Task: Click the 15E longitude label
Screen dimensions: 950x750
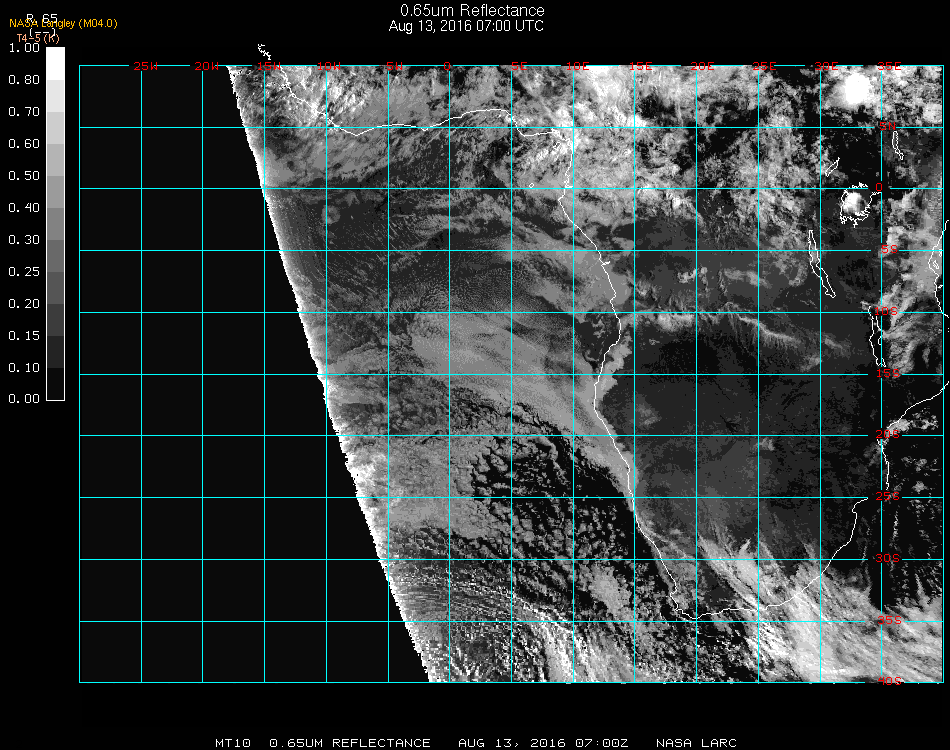Action: (640, 66)
